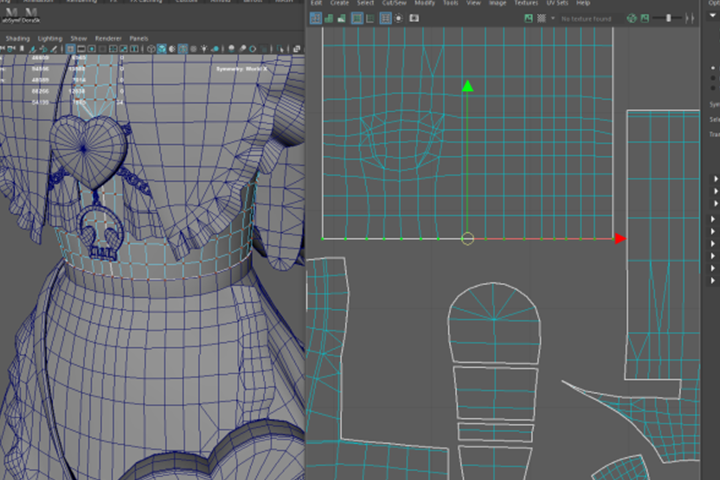Toggle display image icon in UV Editor
This screenshot has width=720, height=480.
click(529, 18)
